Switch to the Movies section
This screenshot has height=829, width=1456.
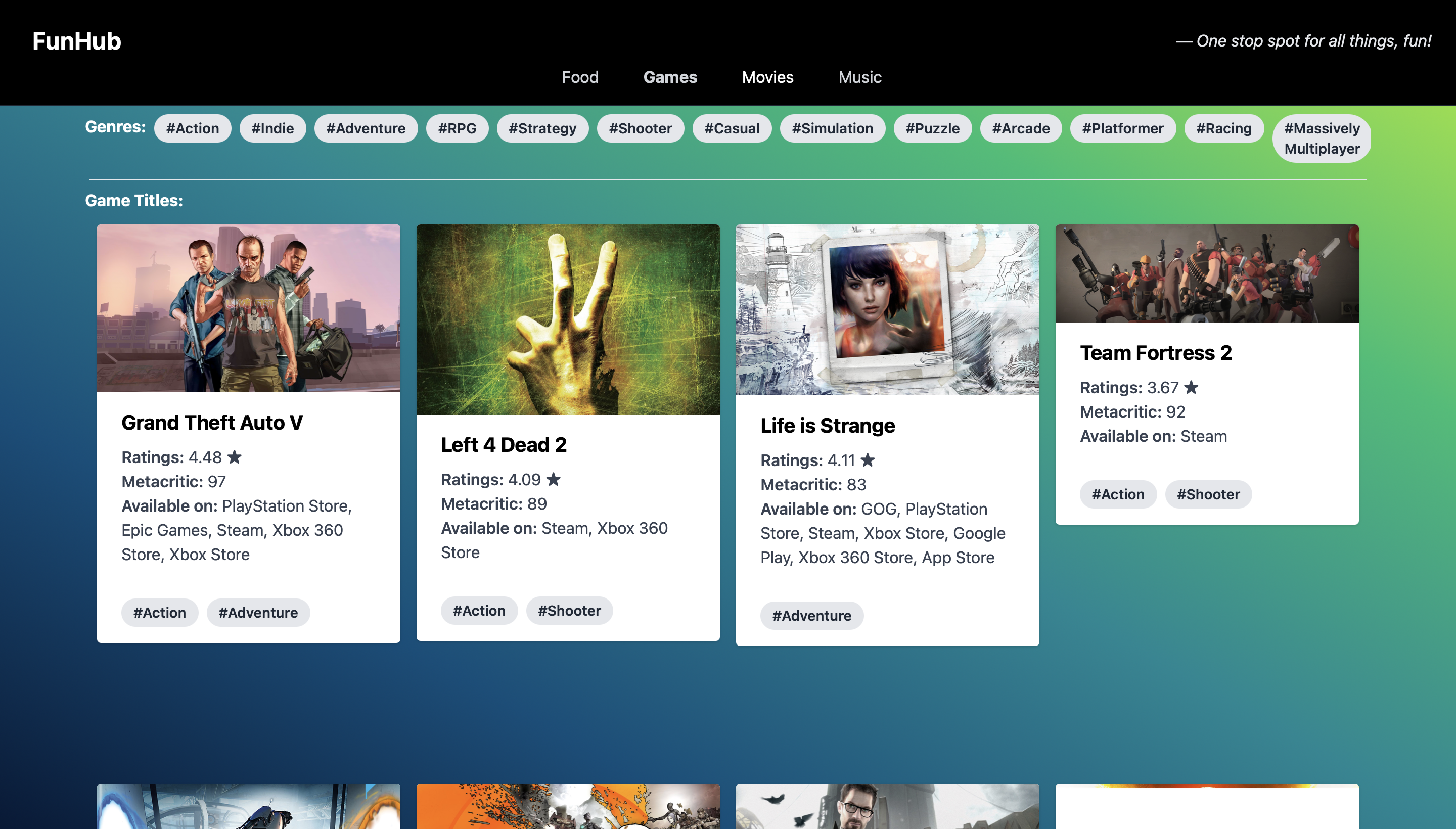point(767,77)
